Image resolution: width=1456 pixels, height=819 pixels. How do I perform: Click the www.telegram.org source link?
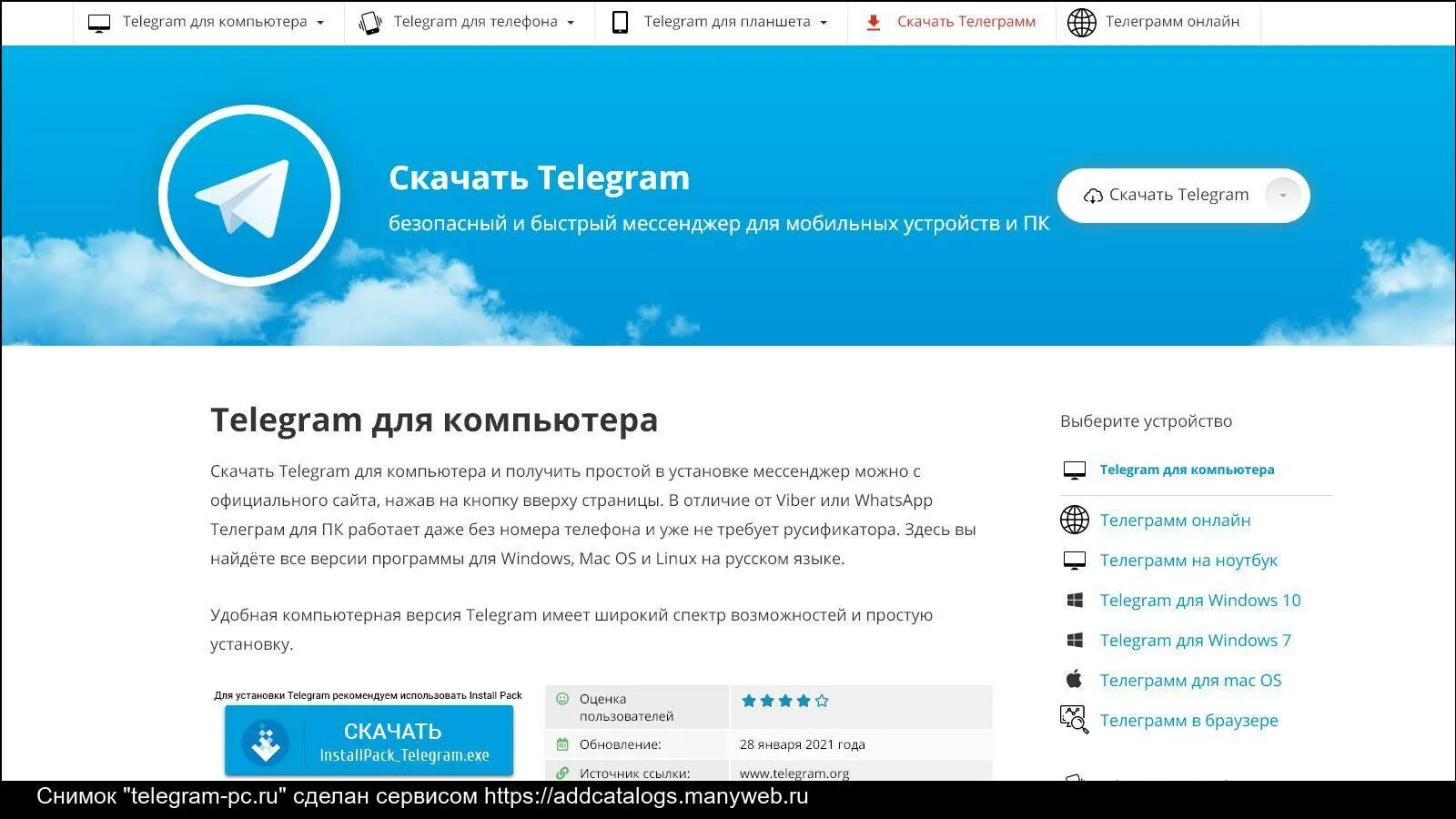tap(794, 773)
